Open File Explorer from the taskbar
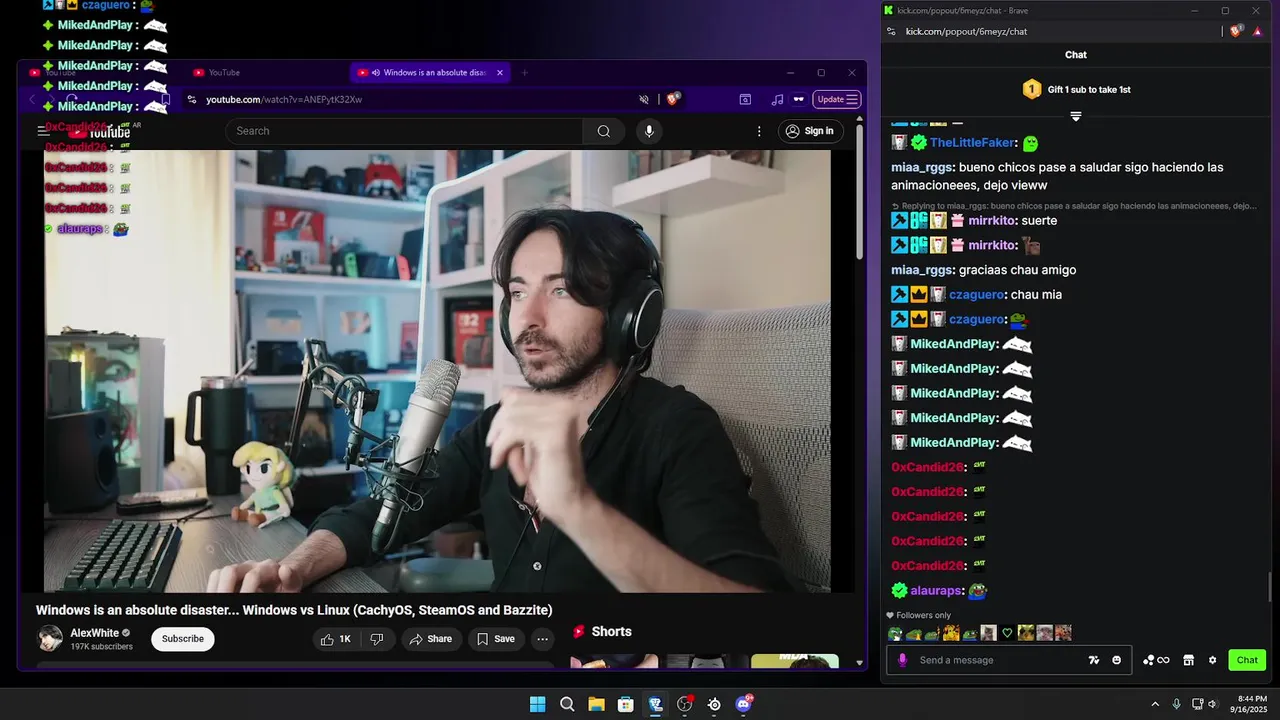The width and height of the screenshot is (1280, 720). [596, 704]
